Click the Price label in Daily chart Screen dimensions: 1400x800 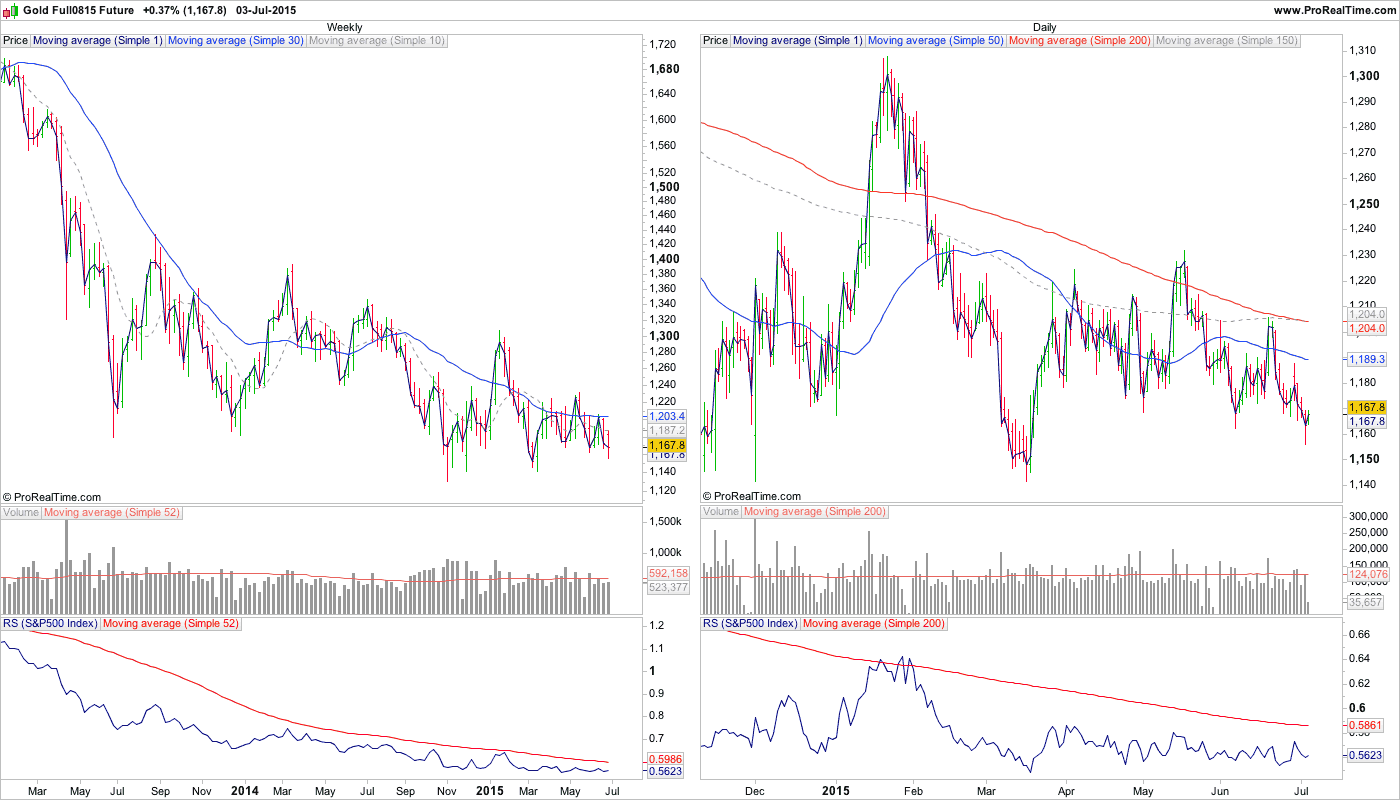click(x=715, y=41)
